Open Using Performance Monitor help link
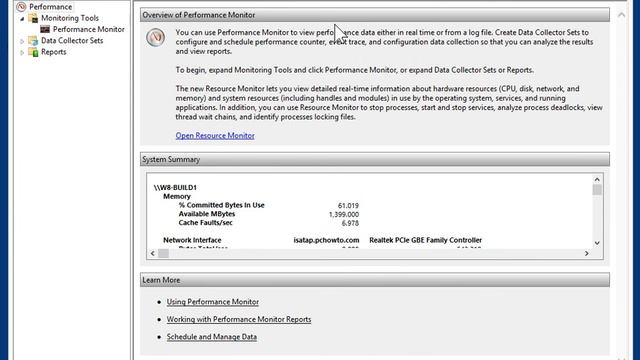The image size is (640, 360). [x=213, y=302]
